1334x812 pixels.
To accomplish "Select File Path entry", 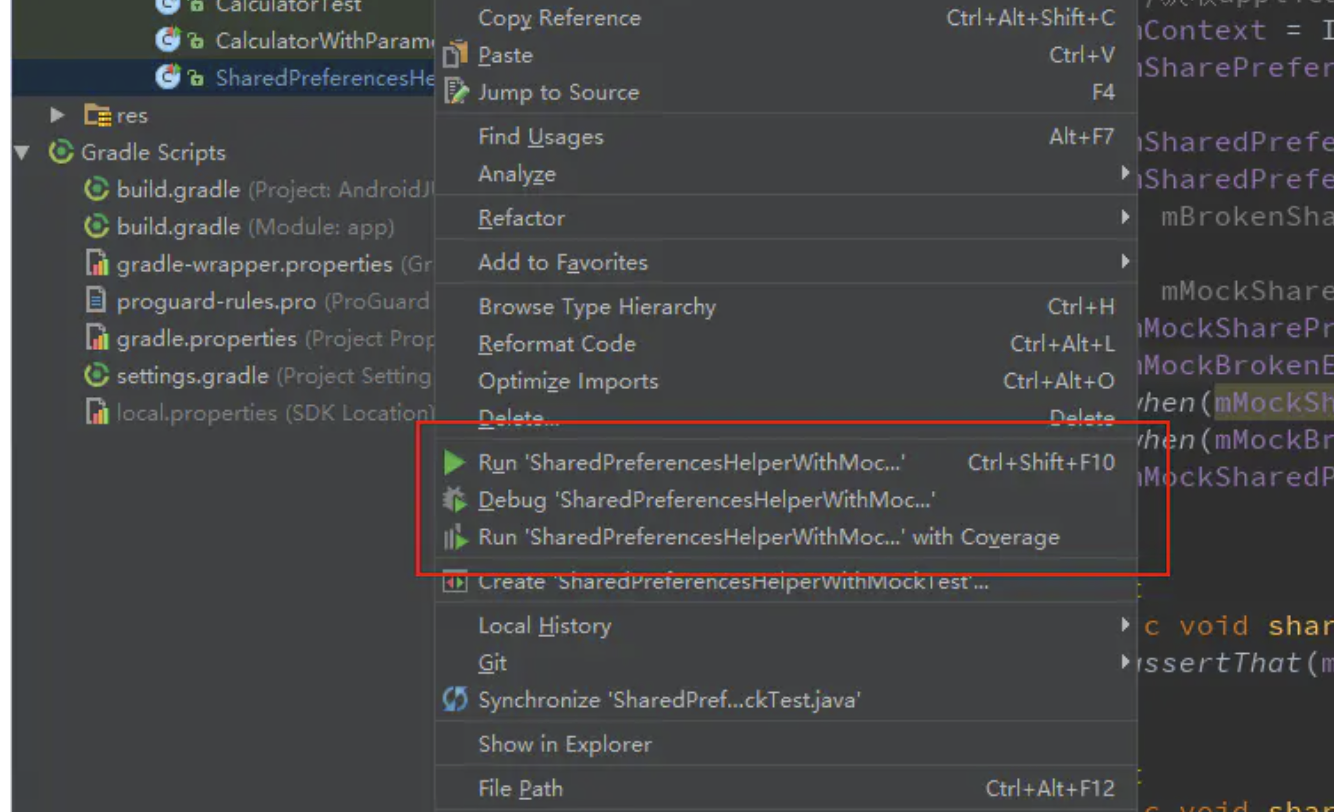I will point(786,788).
